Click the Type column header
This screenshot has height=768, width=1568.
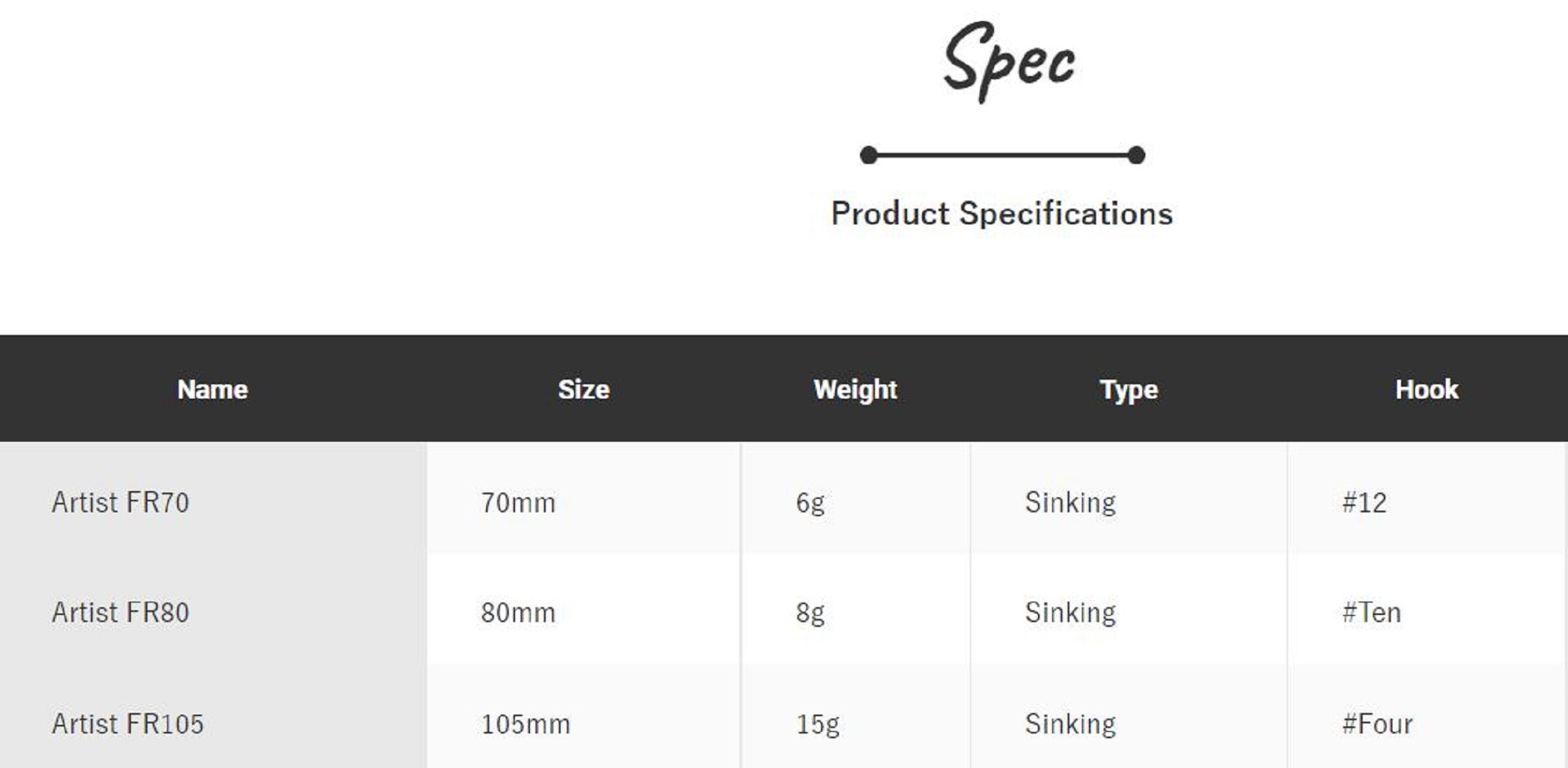coord(1128,389)
